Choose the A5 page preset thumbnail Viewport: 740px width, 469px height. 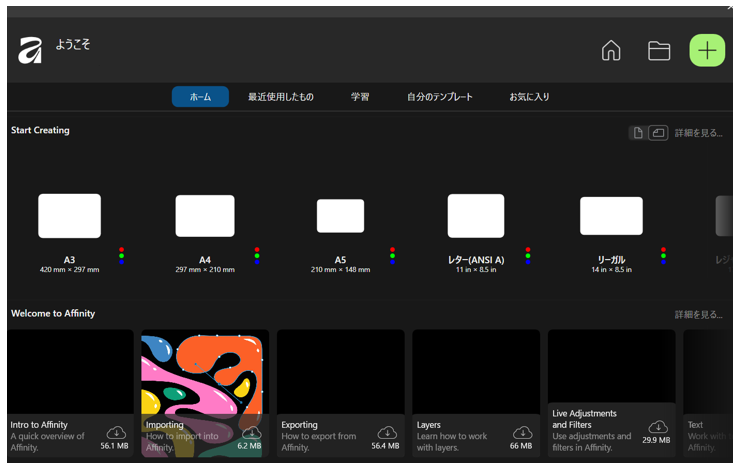[x=340, y=216]
